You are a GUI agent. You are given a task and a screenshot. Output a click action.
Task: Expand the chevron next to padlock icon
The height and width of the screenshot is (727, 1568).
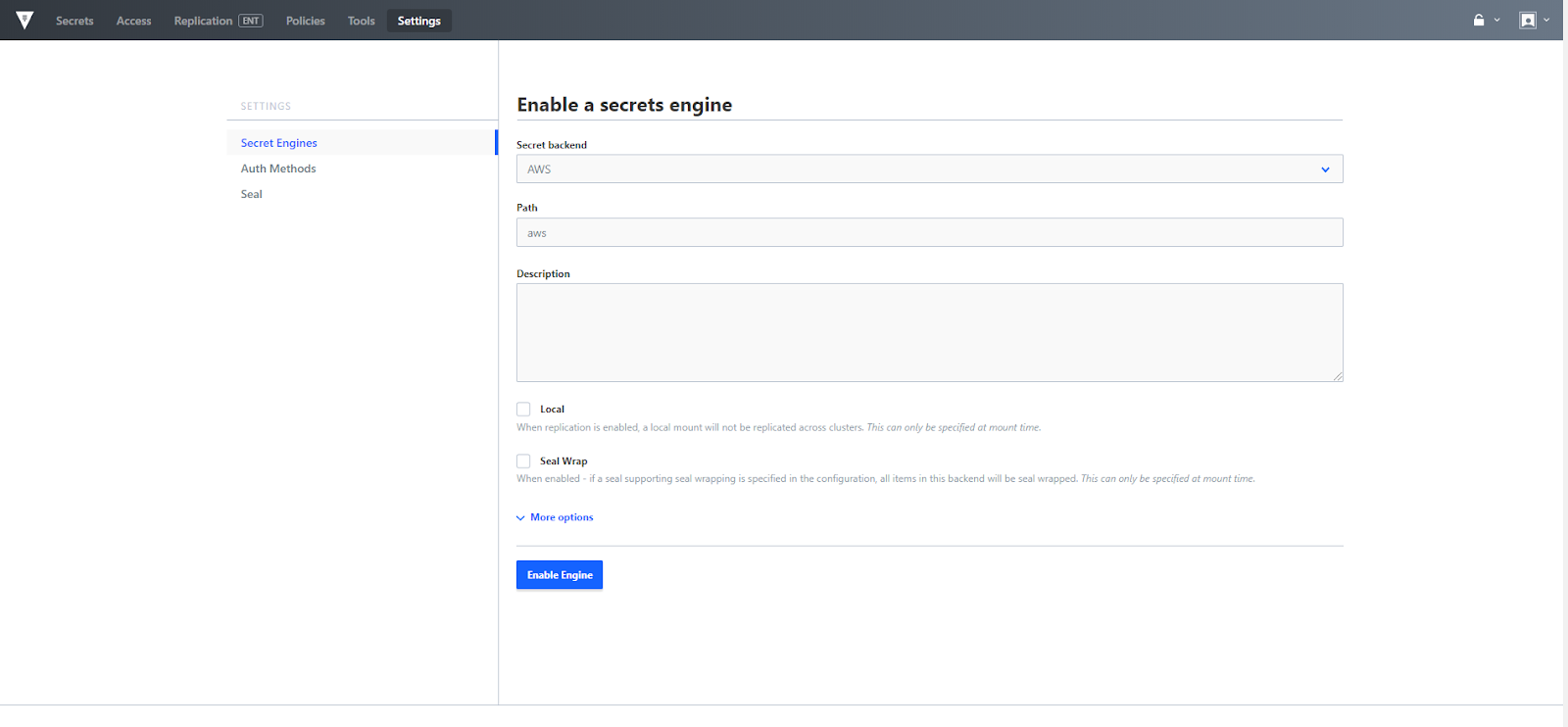[1497, 20]
